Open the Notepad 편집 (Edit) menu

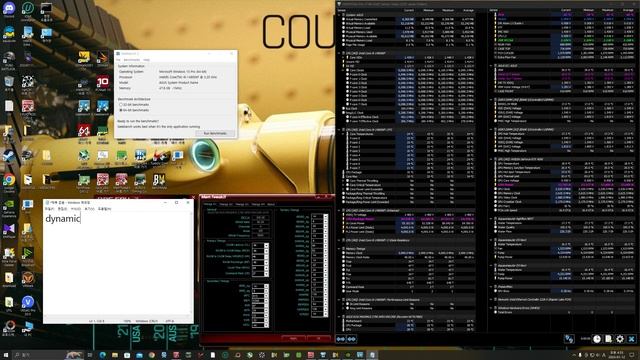pos(62,209)
